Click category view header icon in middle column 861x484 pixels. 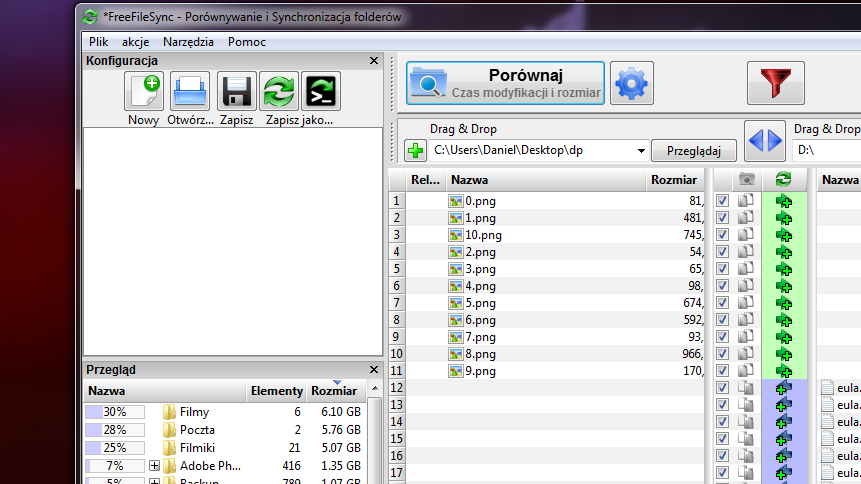pyautogui.click(x=746, y=180)
